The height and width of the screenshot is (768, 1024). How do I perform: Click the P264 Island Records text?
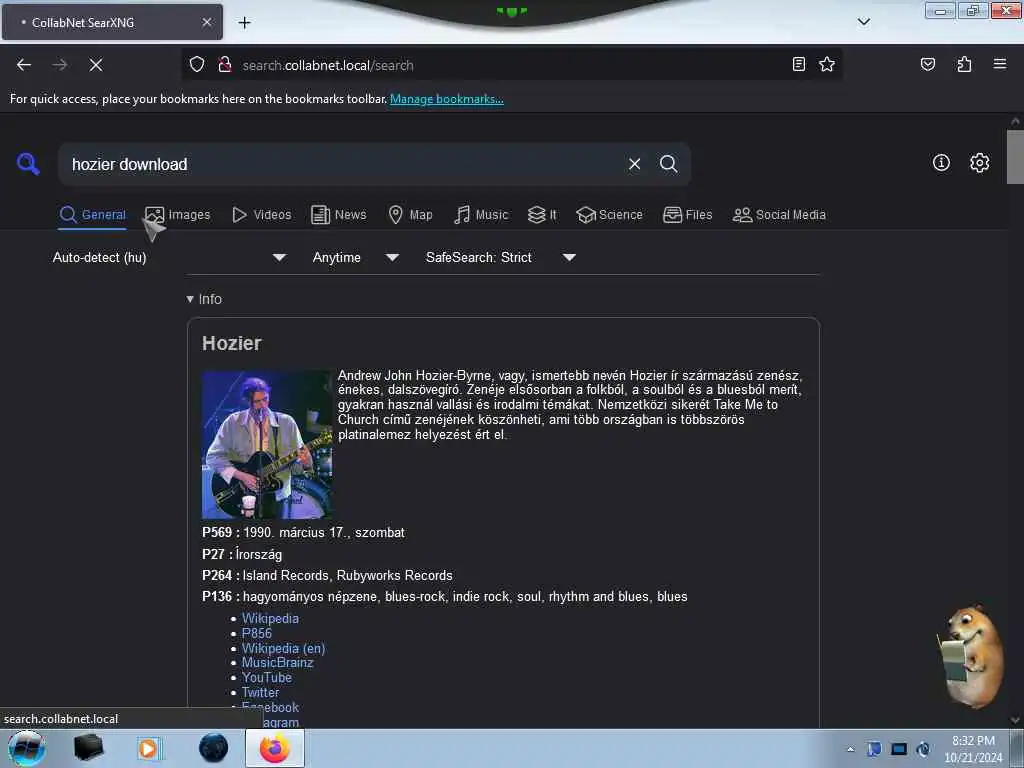coord(347,575)
